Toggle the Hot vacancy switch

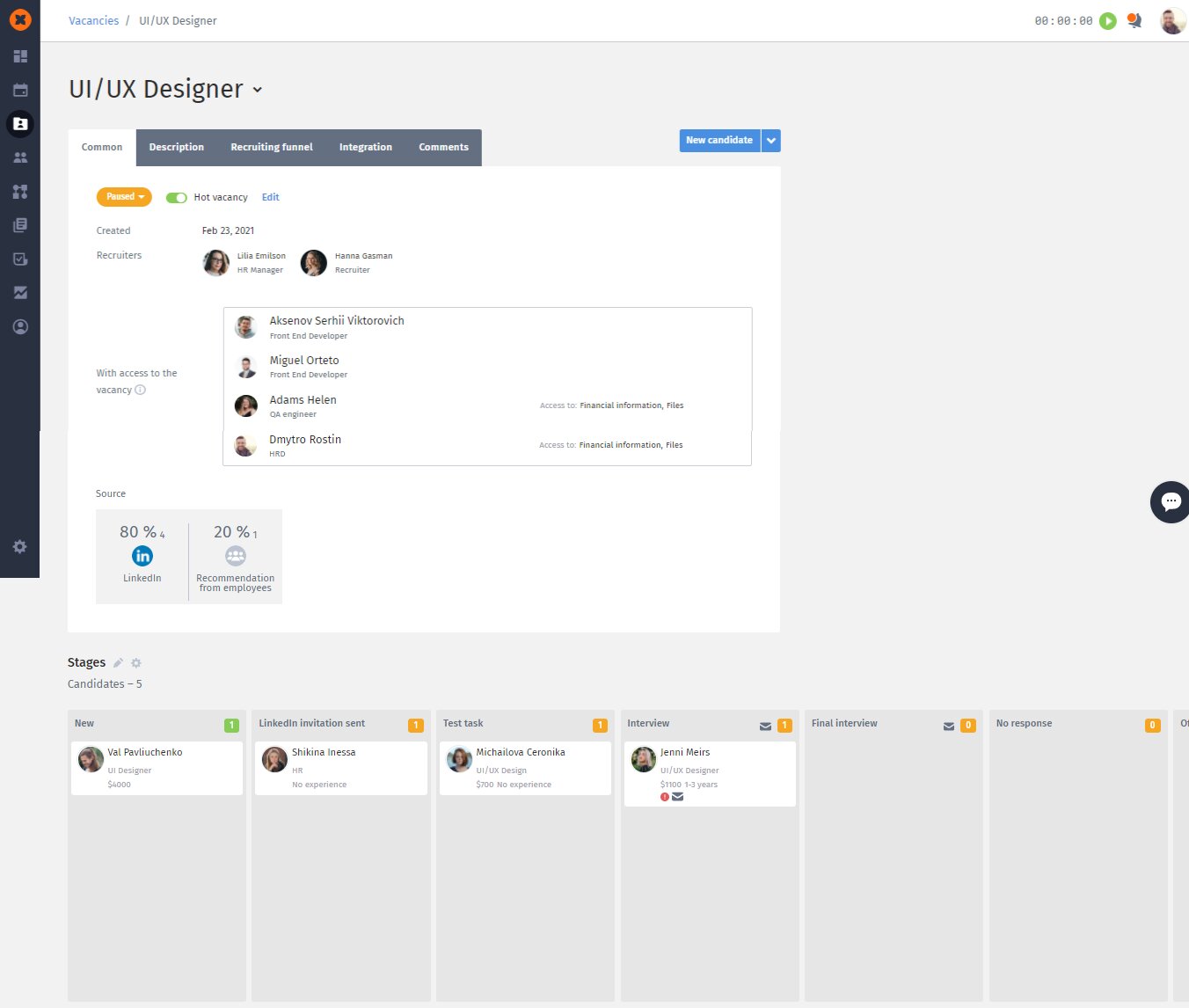click(177, 198)
